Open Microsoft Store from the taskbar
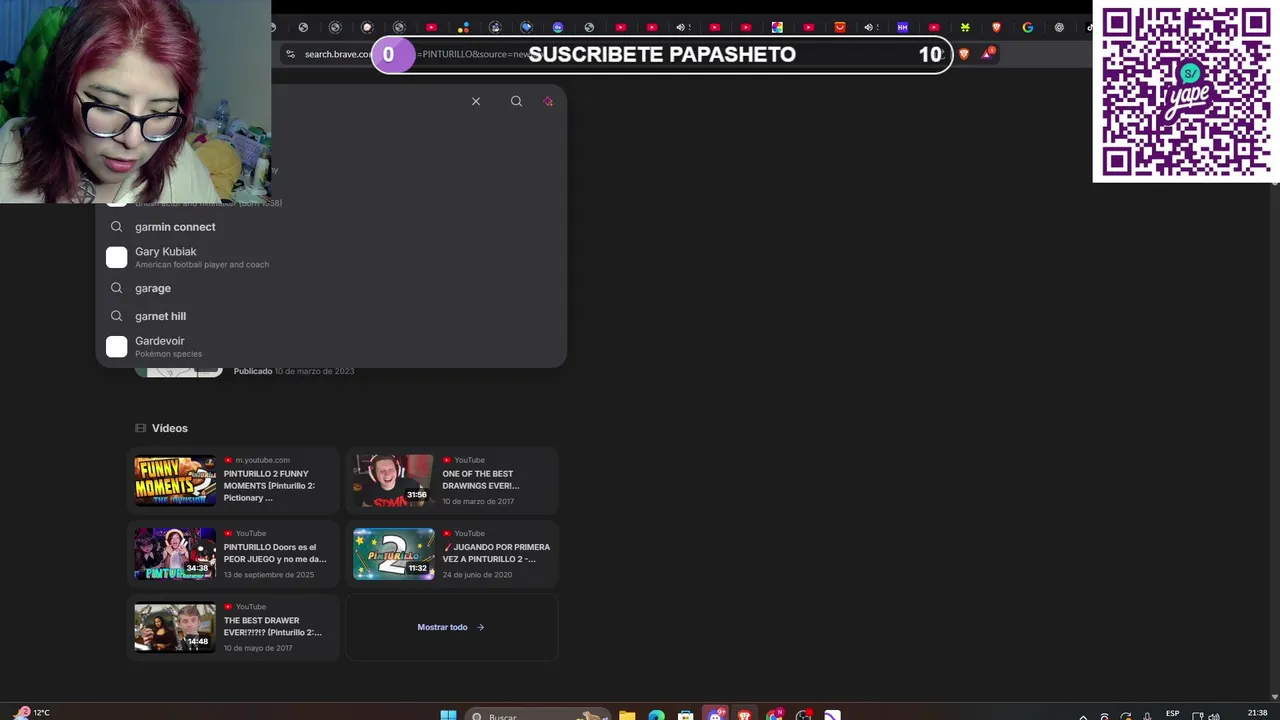 tap(686, 715)
